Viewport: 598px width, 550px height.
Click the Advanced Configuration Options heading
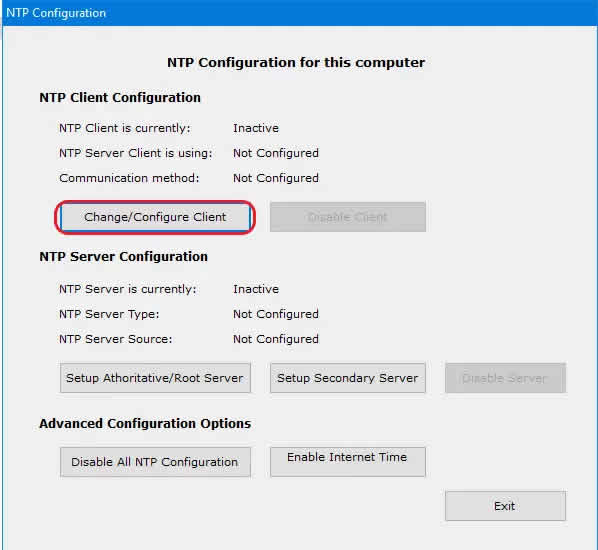coord(145,424)
